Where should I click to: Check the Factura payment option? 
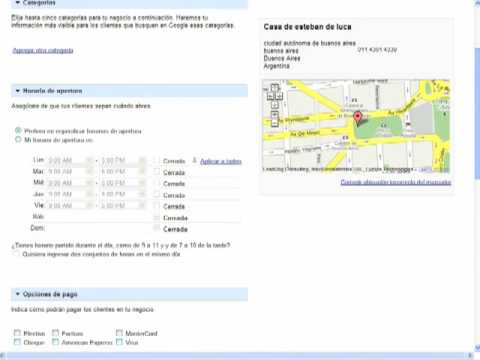click(x=55, y=333)
